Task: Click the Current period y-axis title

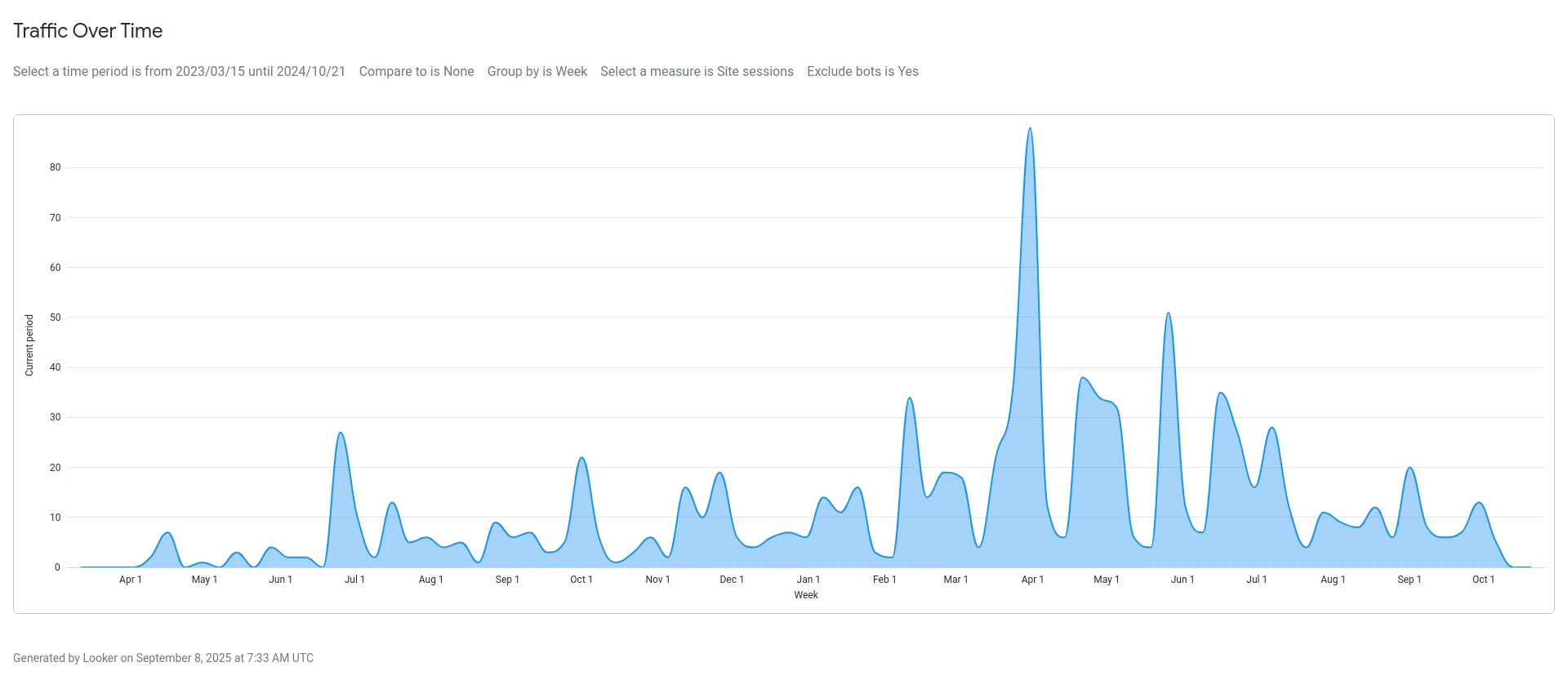Action: coord(29,345)
